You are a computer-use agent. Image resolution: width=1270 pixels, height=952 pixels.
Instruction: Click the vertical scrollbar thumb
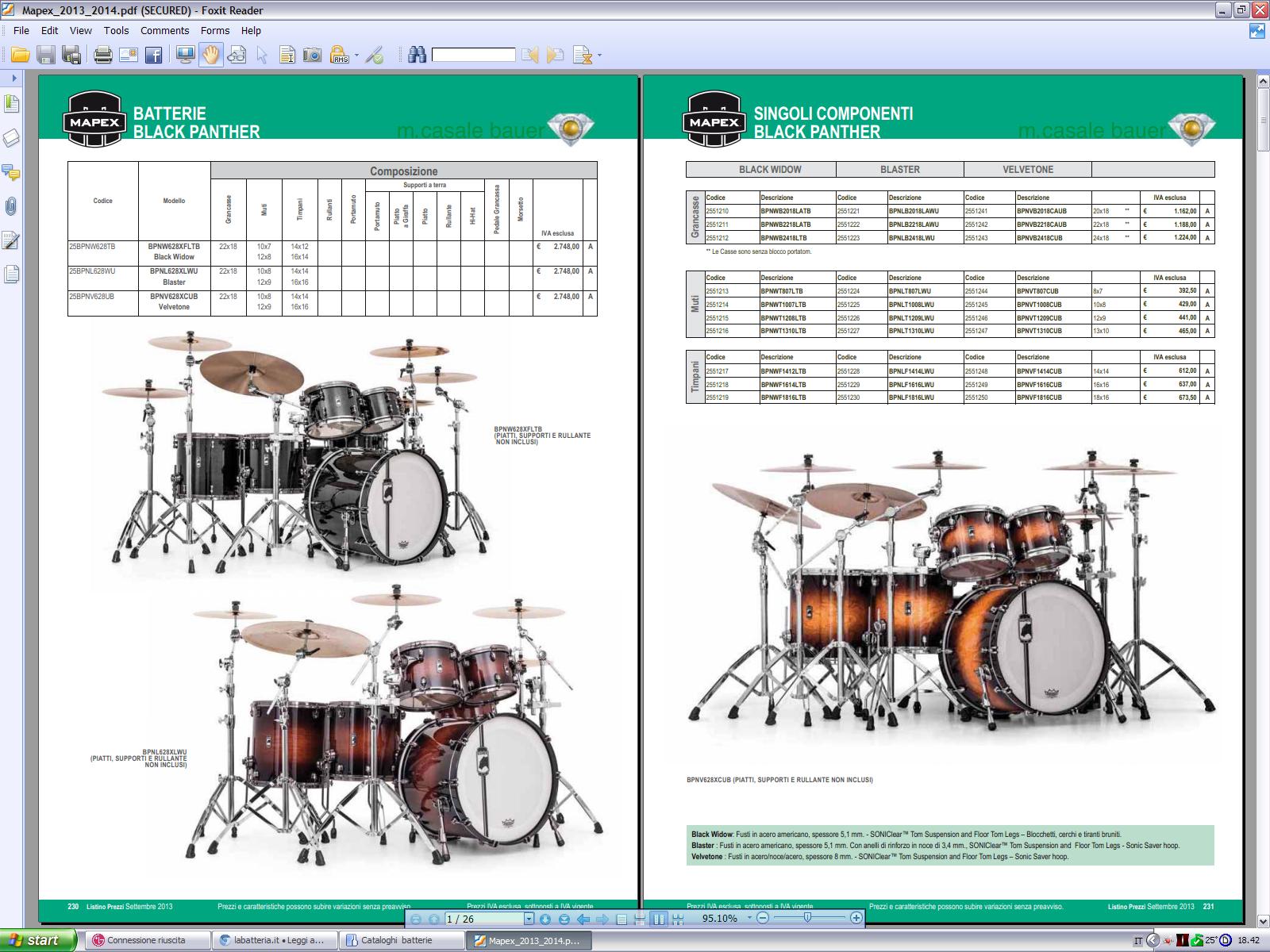[x=1262, y=119]
